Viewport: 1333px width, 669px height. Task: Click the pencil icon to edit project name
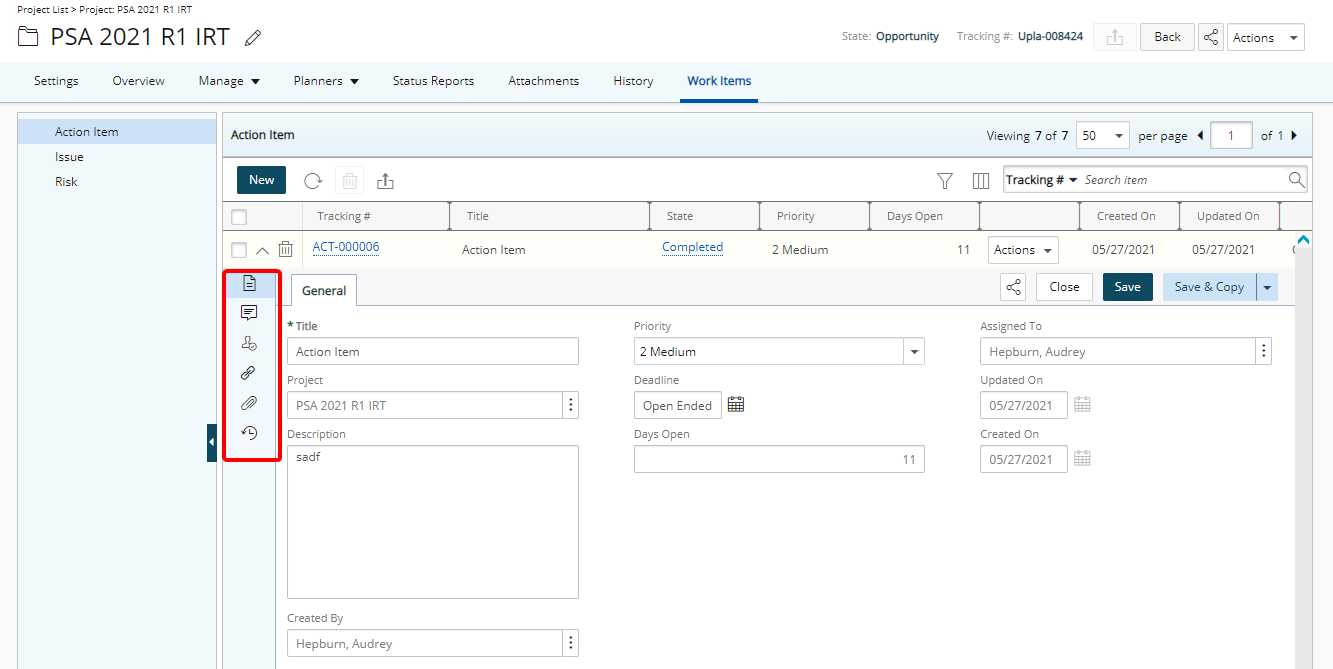coord(253,38)
